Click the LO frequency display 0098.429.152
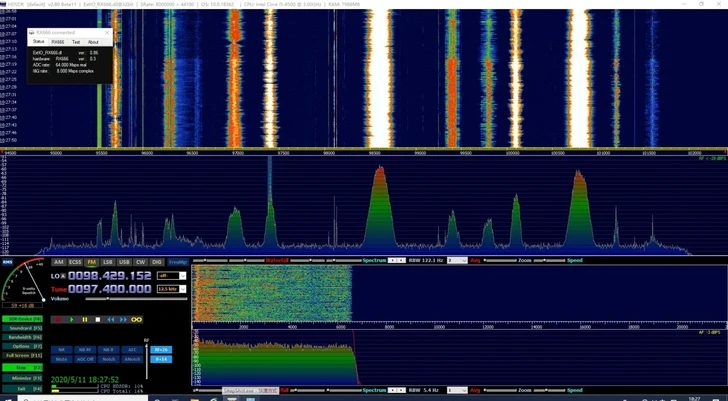The height and width of the screenshot is (401, 728). pyautogui.click(x=110, y=276)
